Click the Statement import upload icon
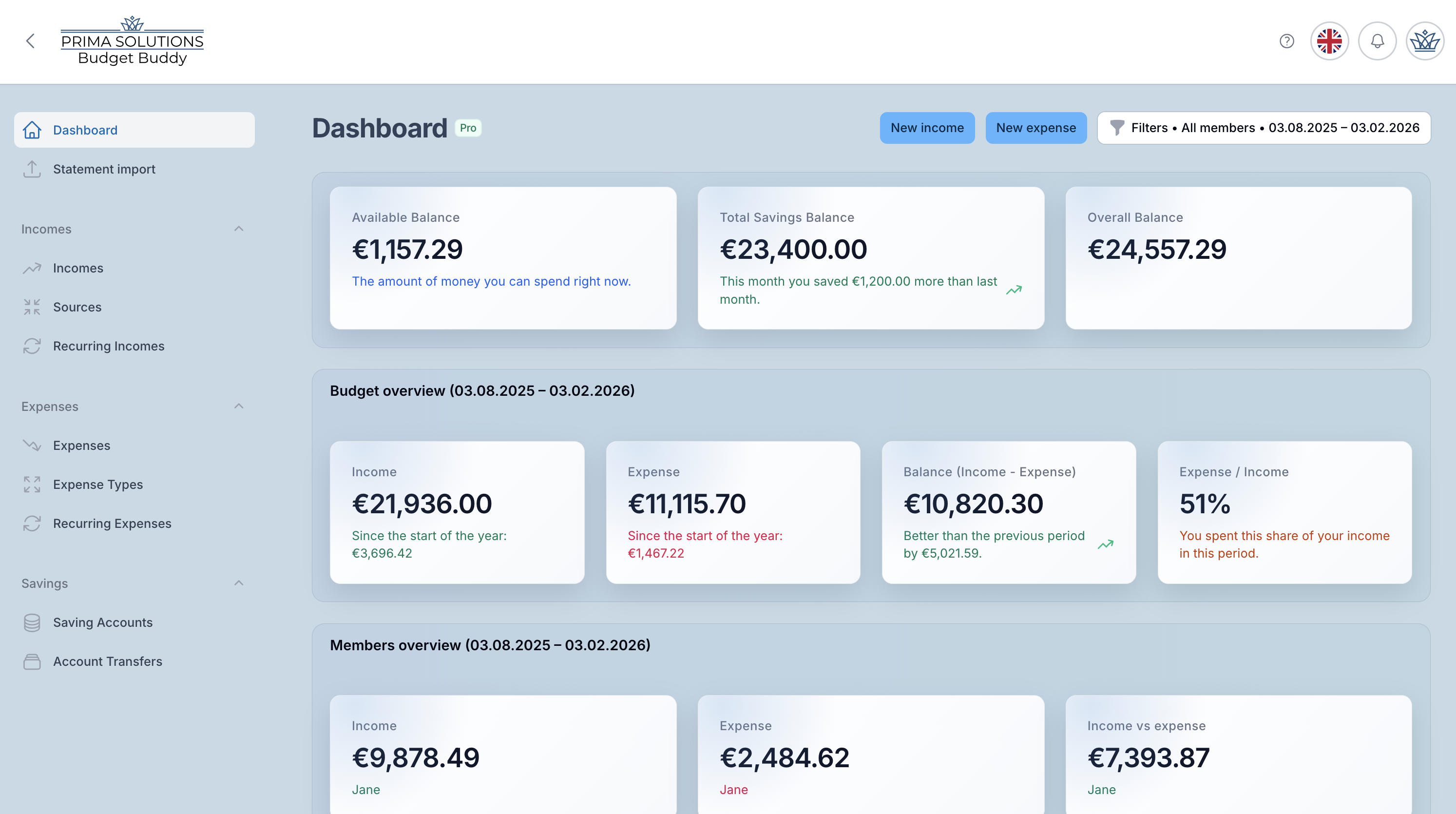 (32, 169)
